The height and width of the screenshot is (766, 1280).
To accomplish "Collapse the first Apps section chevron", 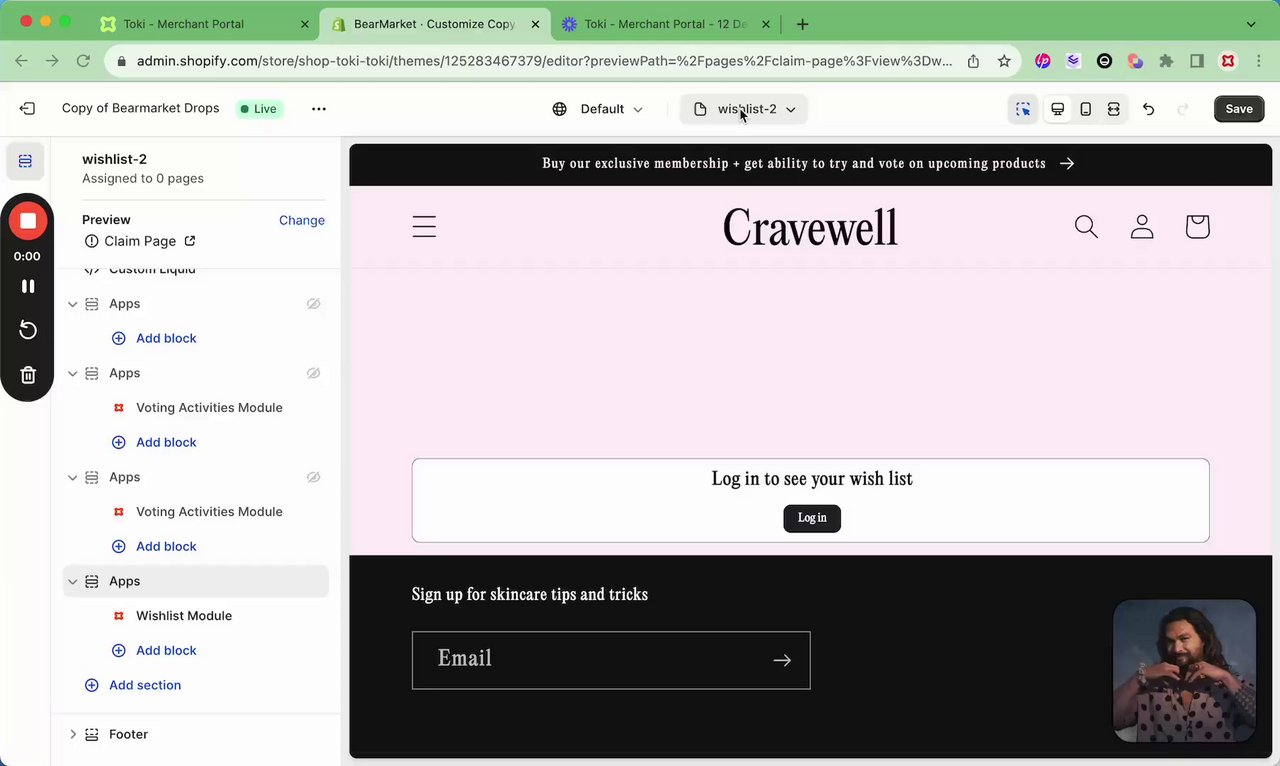I will tap(72, 304).
